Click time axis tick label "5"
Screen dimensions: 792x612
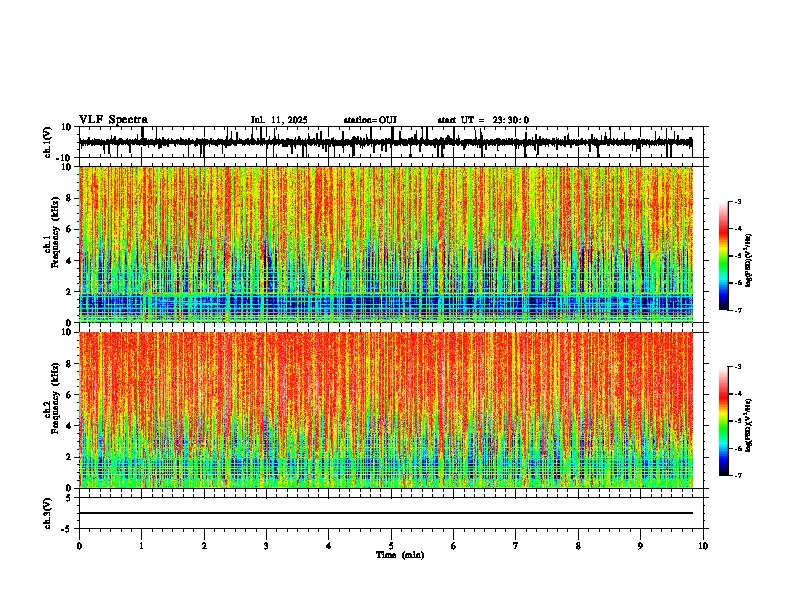pos(391,546)
